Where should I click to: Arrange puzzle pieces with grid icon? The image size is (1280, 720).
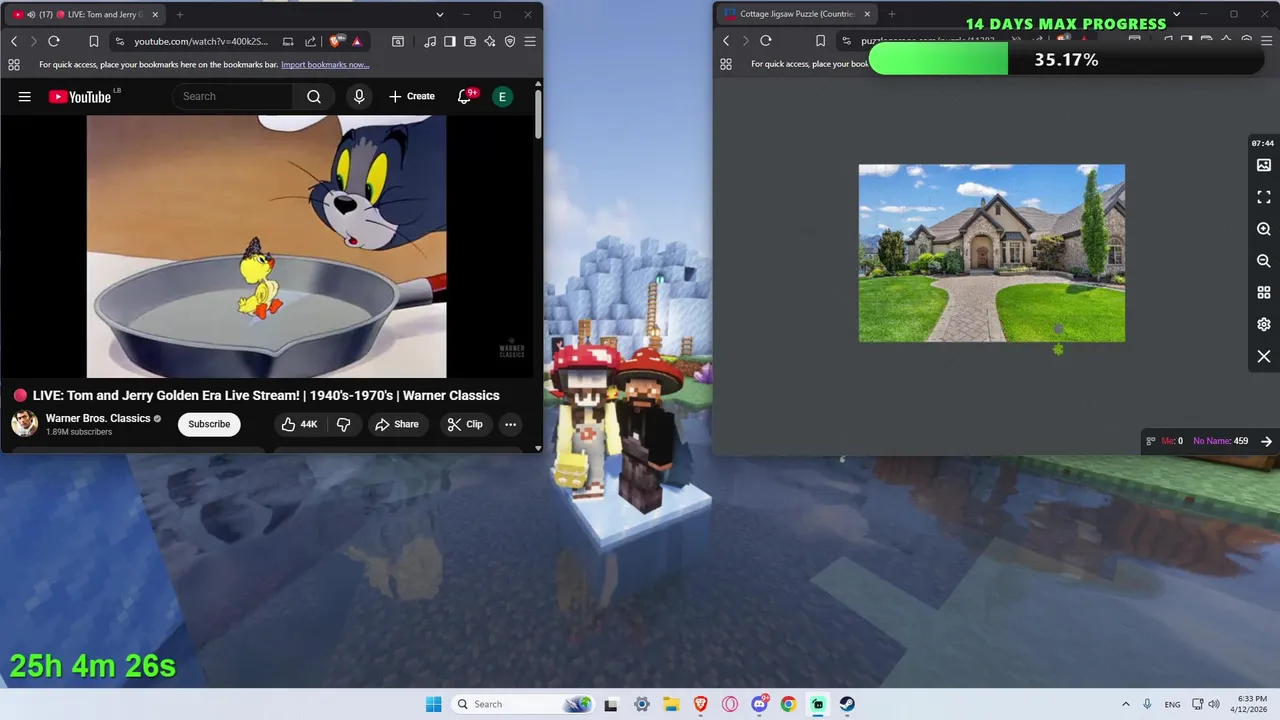1264,293
